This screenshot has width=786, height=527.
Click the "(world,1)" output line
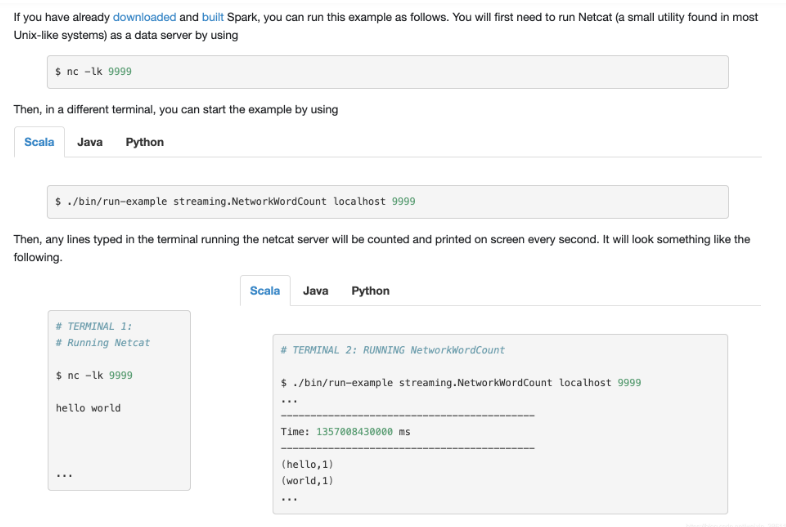307,481
